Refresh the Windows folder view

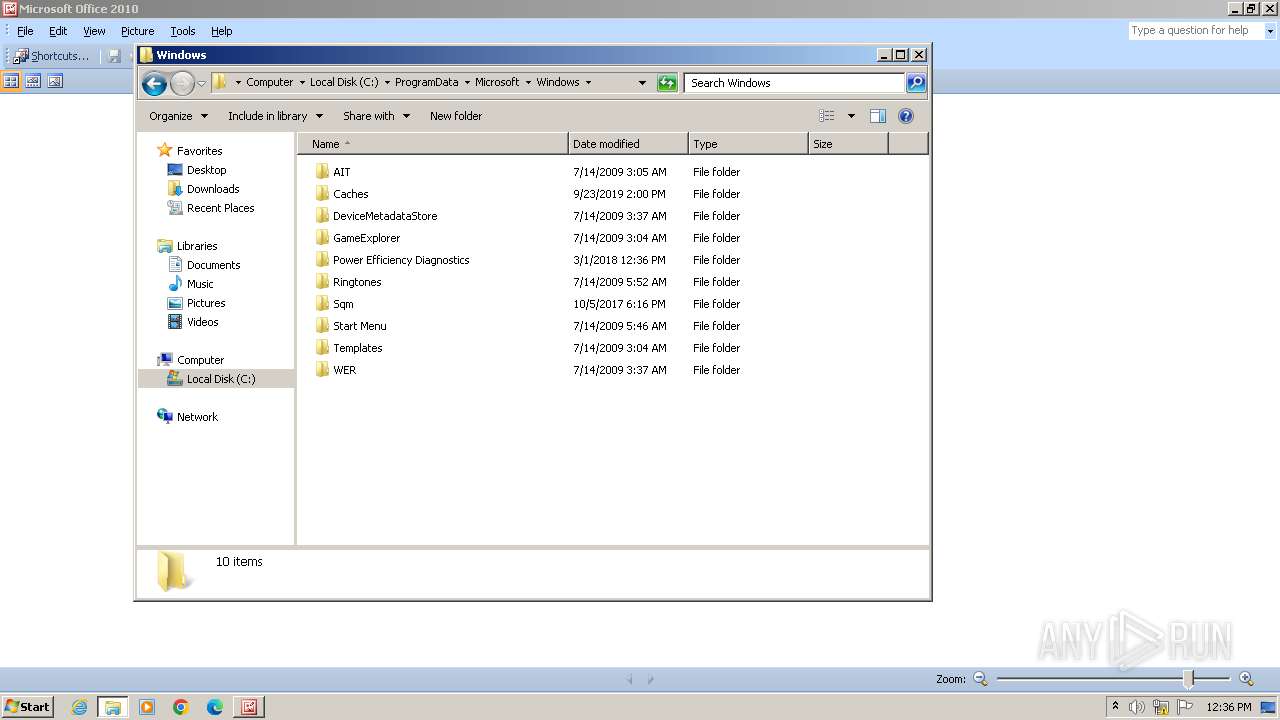pos(667,83)
